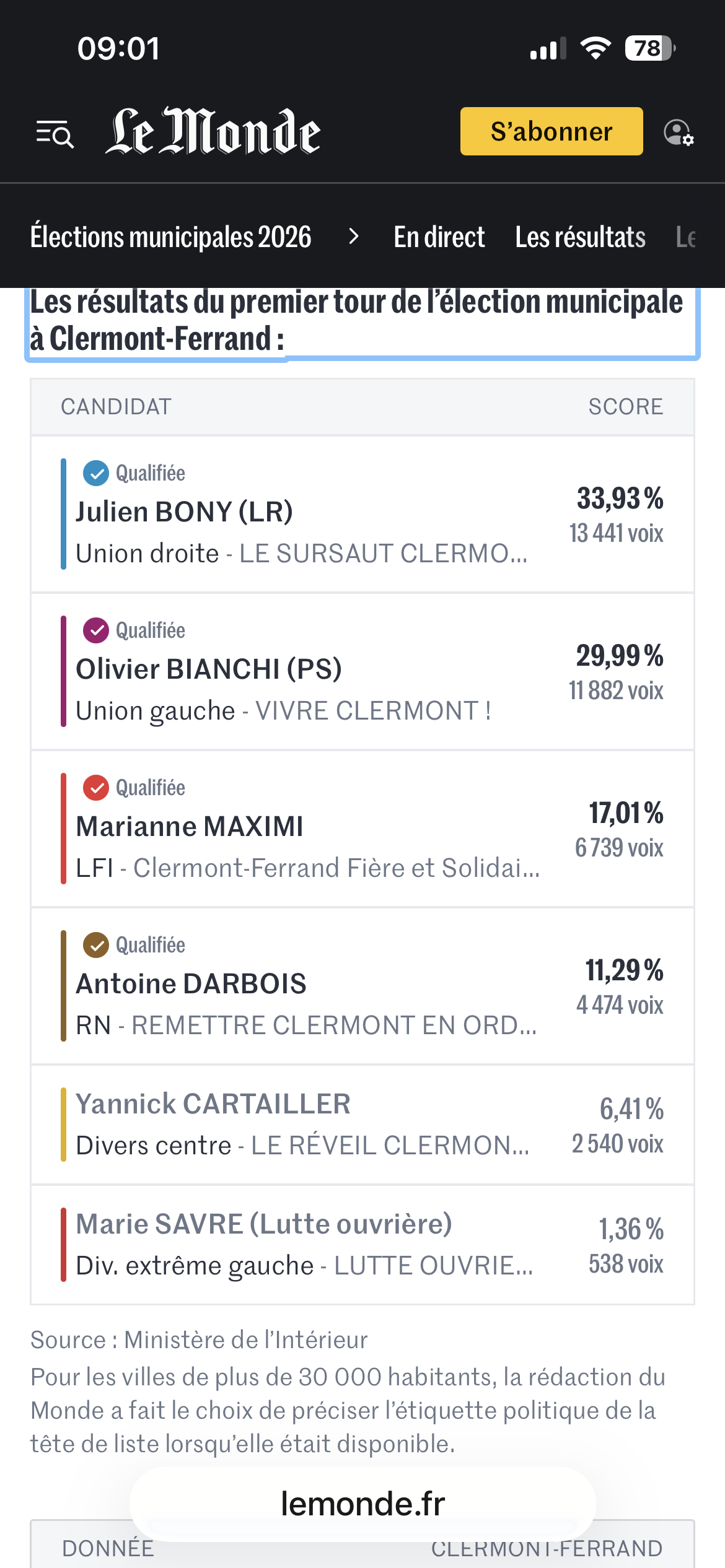Open the En direct tab
Viewport: 725px width, 1568px height.
439,237
